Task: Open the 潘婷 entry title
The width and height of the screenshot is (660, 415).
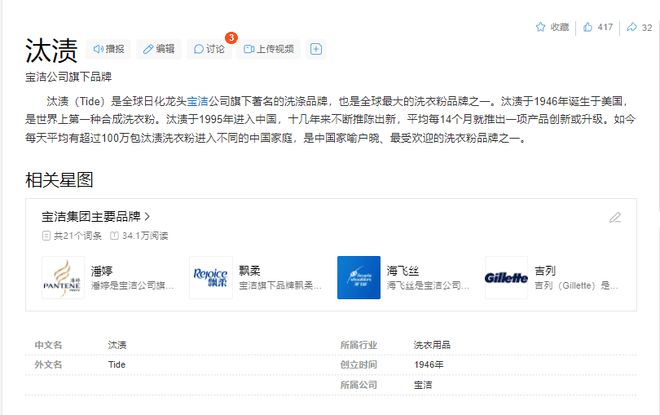Action: [x=101, y=271]
